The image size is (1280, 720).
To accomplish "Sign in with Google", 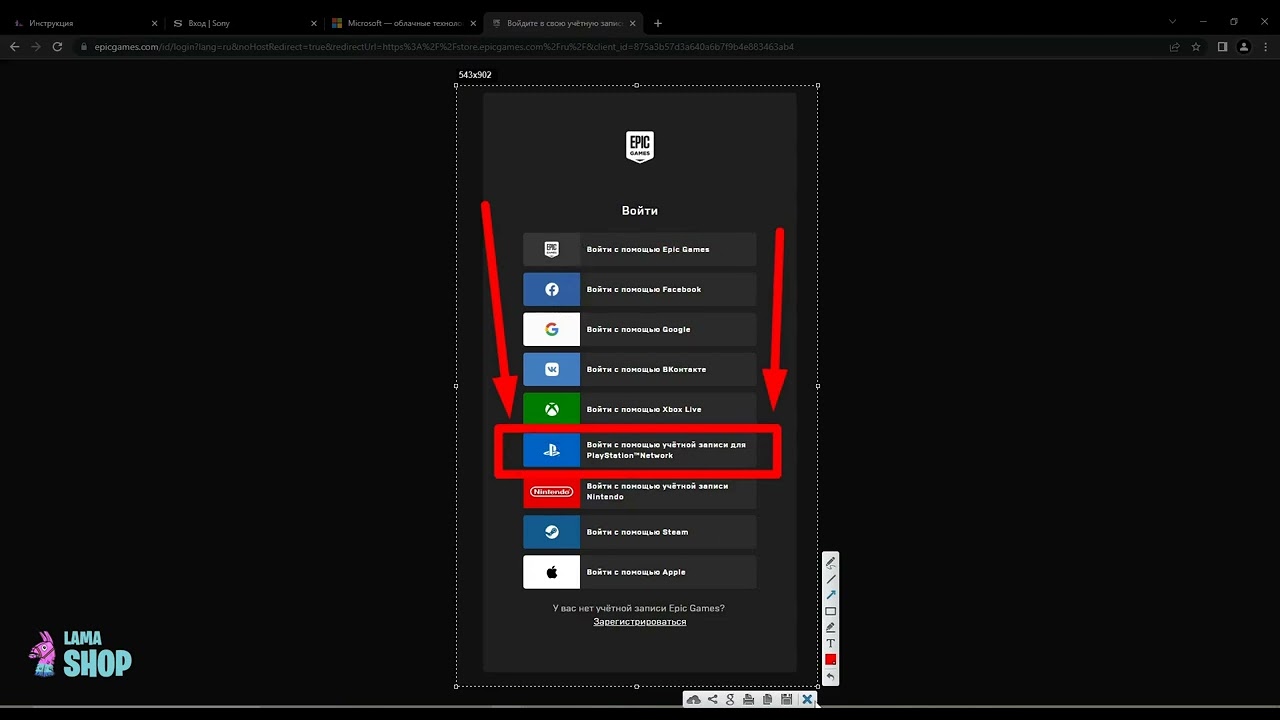I will click(x=639, y=329).
